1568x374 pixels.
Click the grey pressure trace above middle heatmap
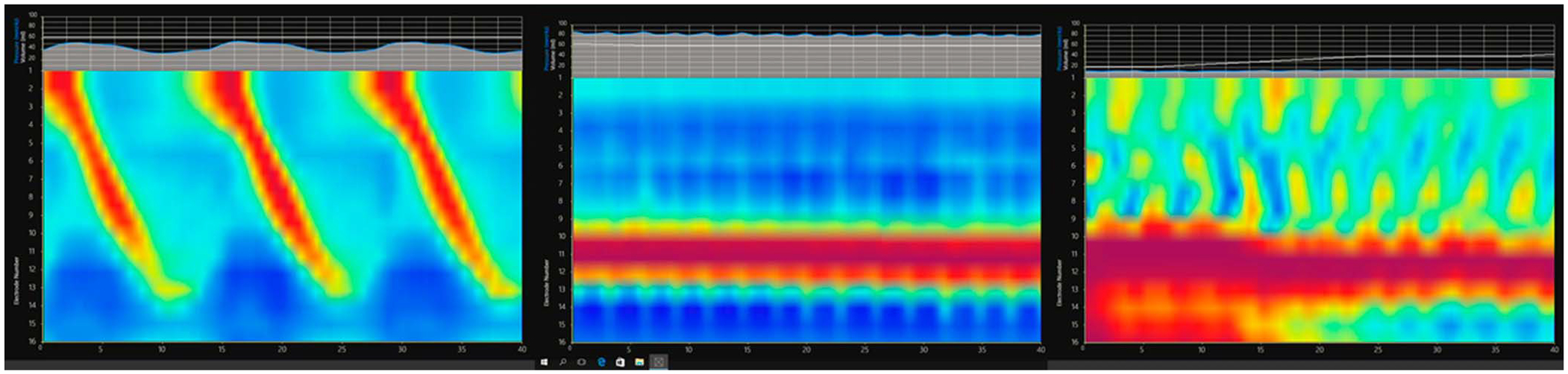click(807, 55)
